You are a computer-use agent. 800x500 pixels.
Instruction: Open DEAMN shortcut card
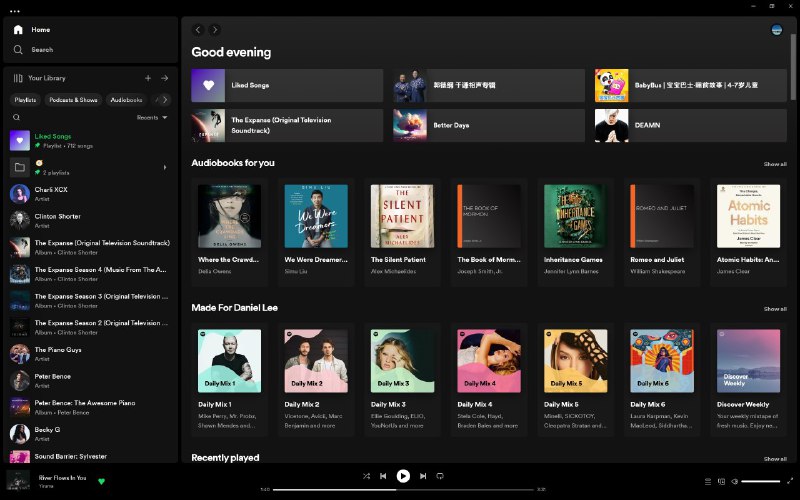point(691,125)
